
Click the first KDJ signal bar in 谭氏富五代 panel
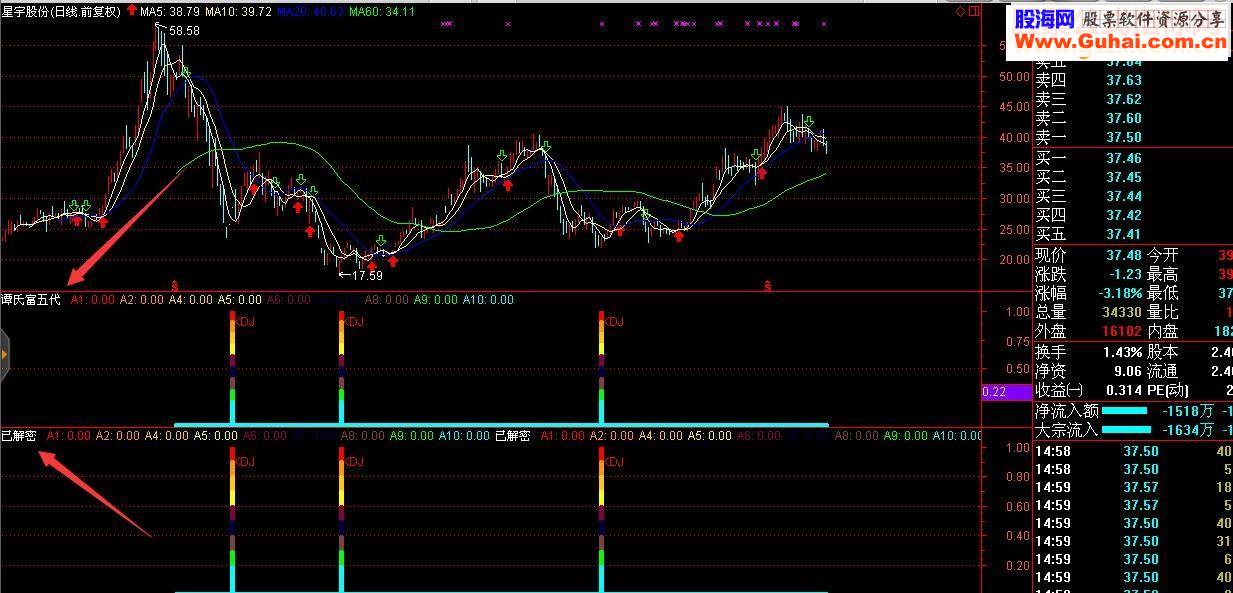[x=233, y=368]
